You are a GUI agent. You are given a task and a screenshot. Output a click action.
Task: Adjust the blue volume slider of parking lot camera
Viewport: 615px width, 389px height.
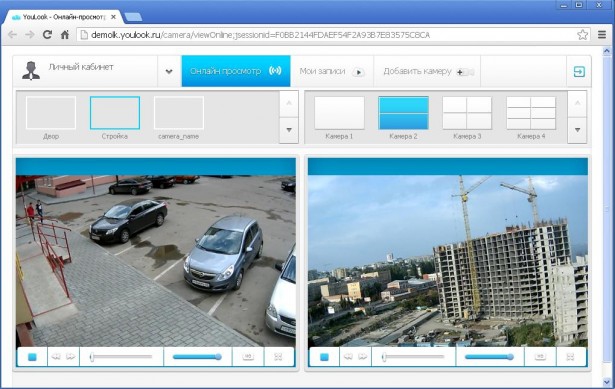coord(197,357)
